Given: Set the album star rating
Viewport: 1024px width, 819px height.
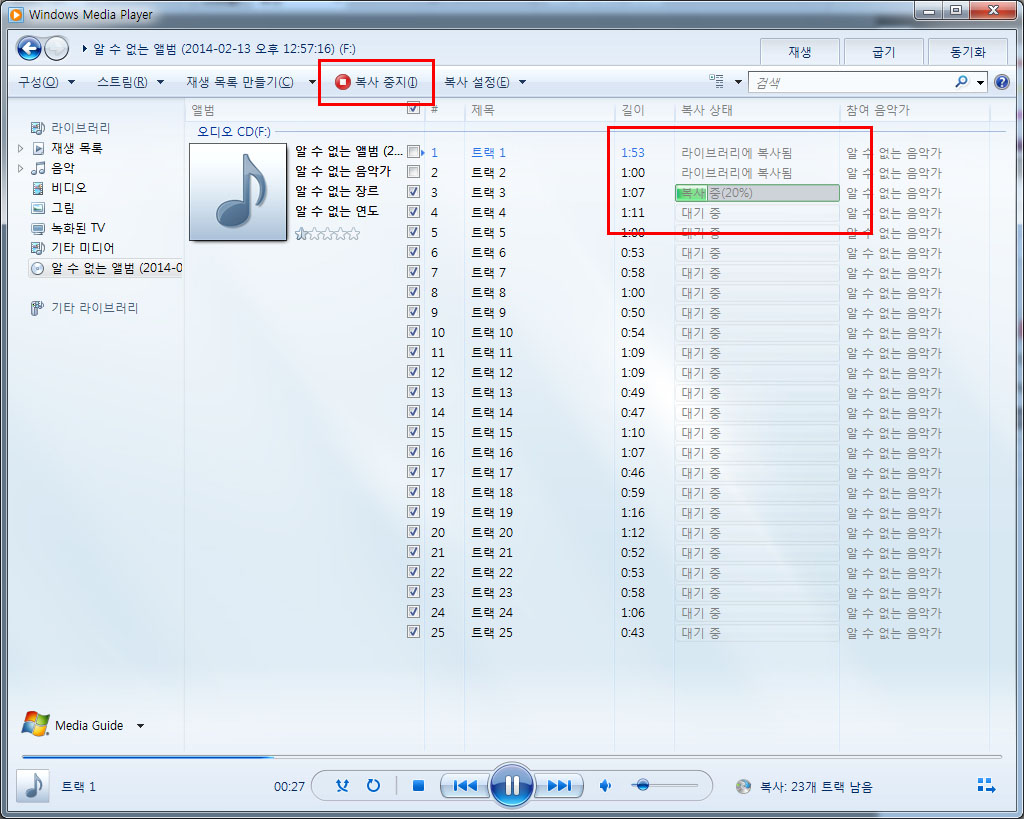Looking at the screenshot, I should (x=327, y=234).
